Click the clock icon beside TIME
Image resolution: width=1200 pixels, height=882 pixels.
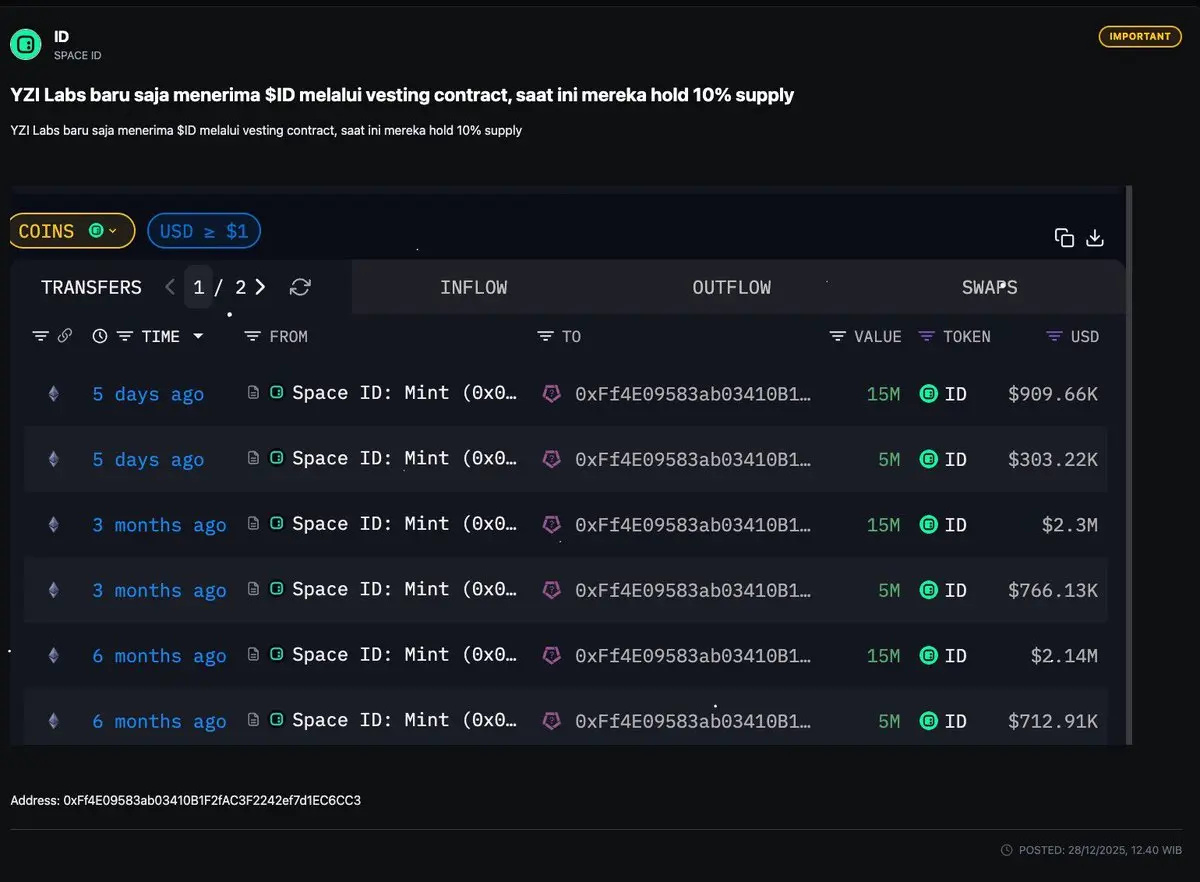coord(100,337)
